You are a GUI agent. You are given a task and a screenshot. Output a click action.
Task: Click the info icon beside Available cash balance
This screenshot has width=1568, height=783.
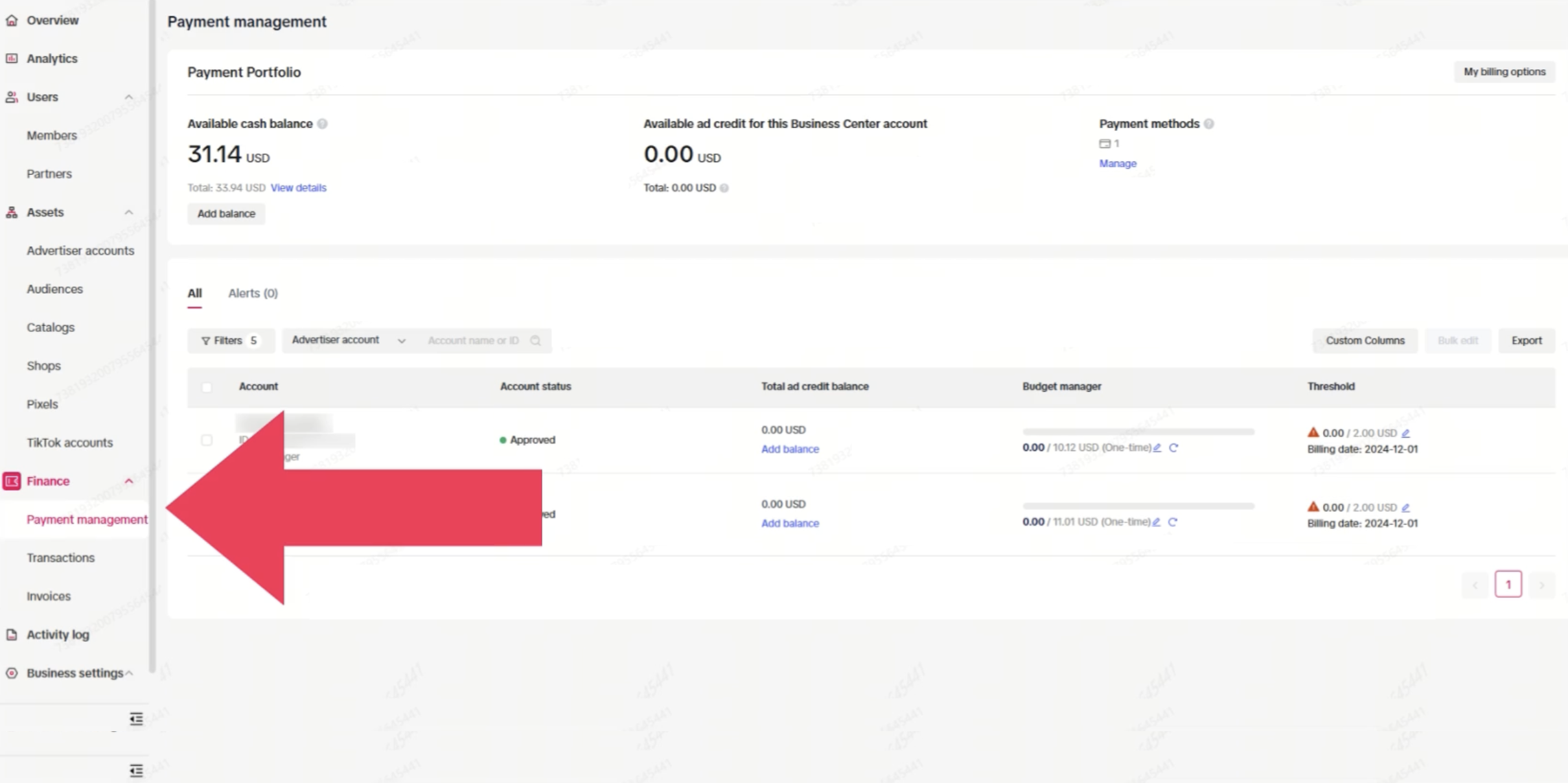click(322, 124)
